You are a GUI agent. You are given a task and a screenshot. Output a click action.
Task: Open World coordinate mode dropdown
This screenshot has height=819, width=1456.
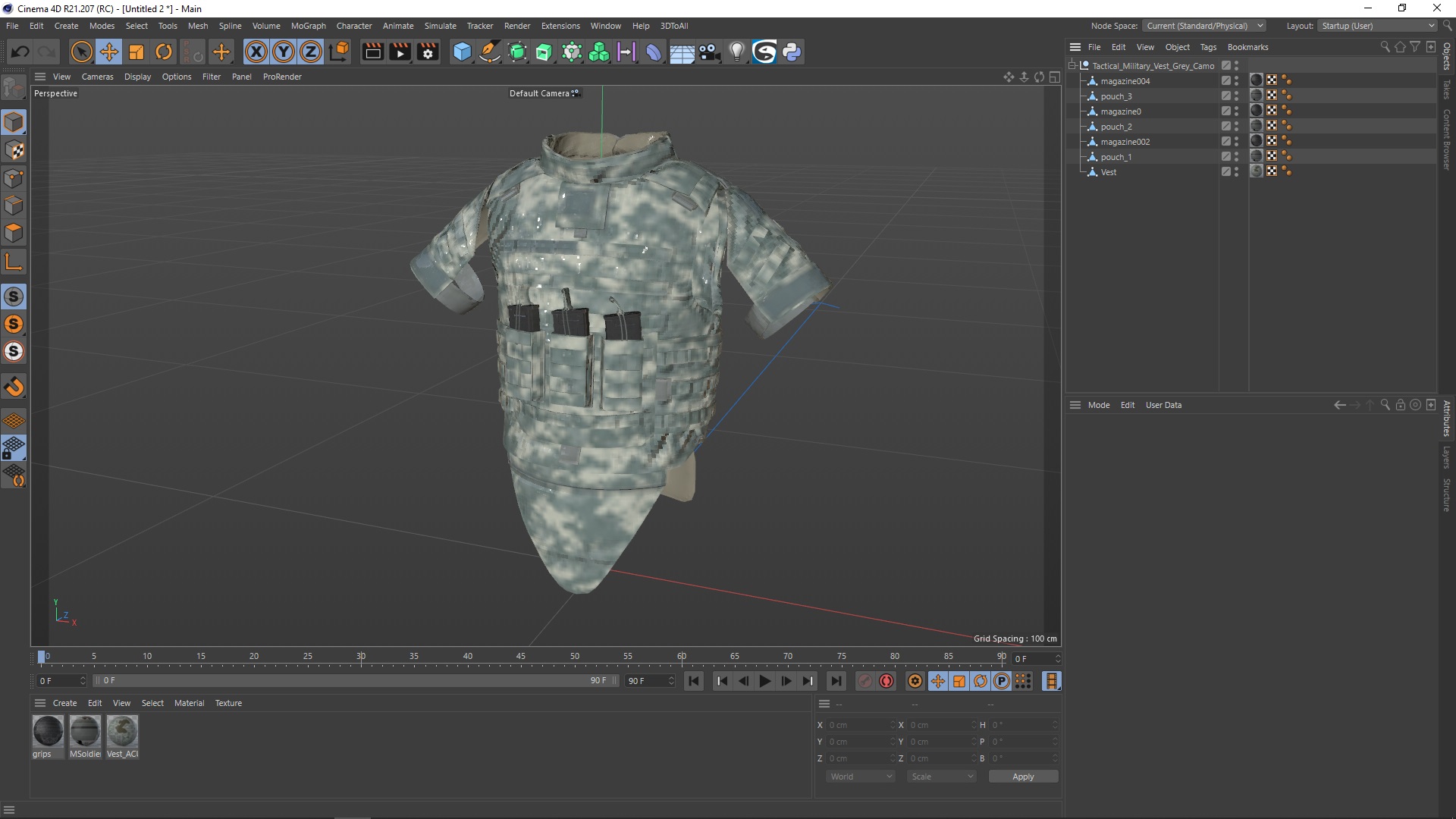point(861,777)
